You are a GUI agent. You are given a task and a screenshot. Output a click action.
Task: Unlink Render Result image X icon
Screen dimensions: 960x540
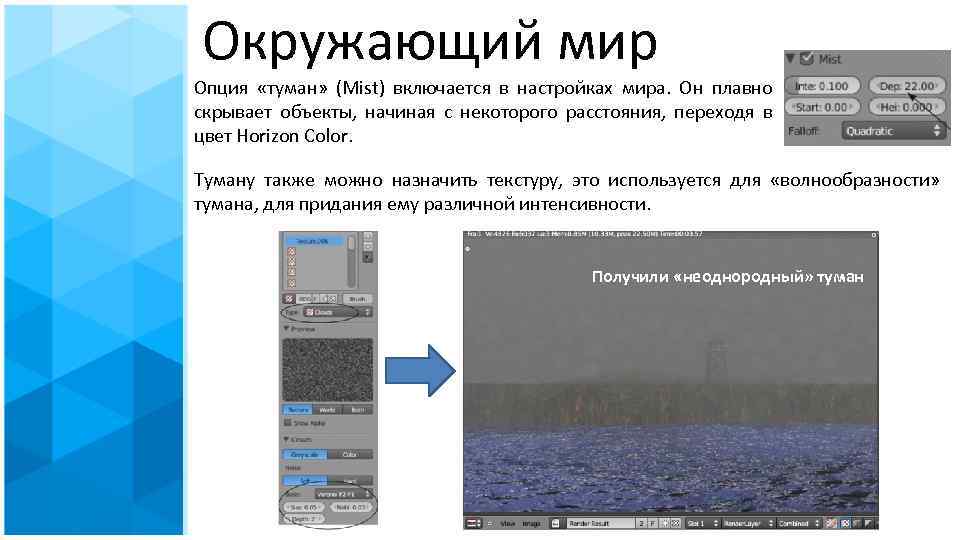pyautogui.click(x=675, y=523)
